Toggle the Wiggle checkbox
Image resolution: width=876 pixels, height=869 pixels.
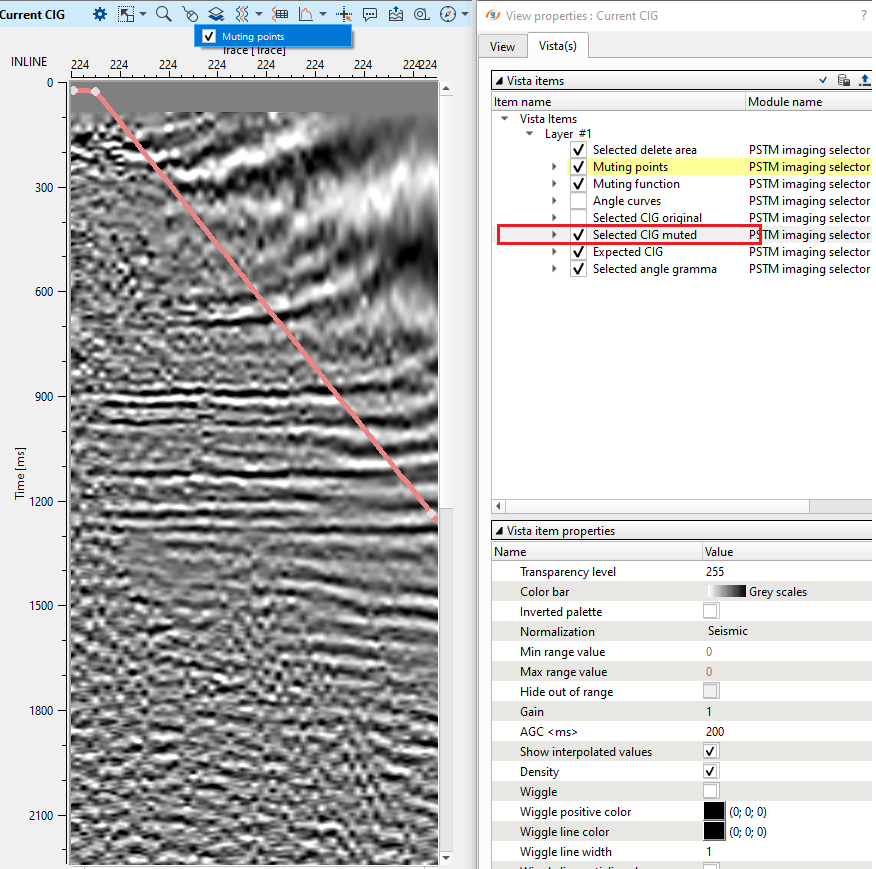[x=710, y=791]
